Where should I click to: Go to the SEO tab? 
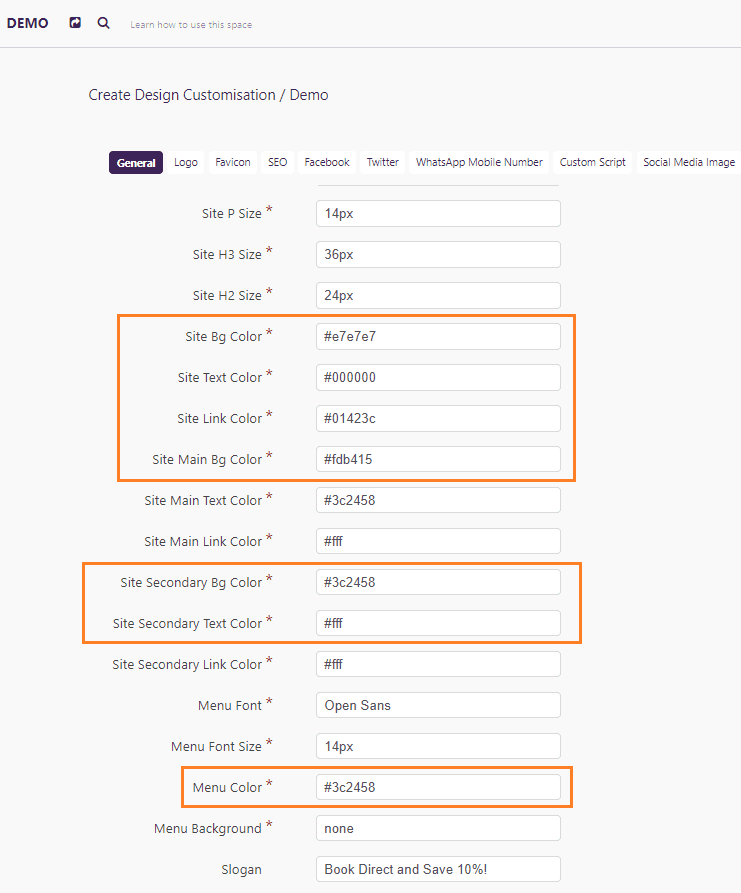click(x=277, y=162)
